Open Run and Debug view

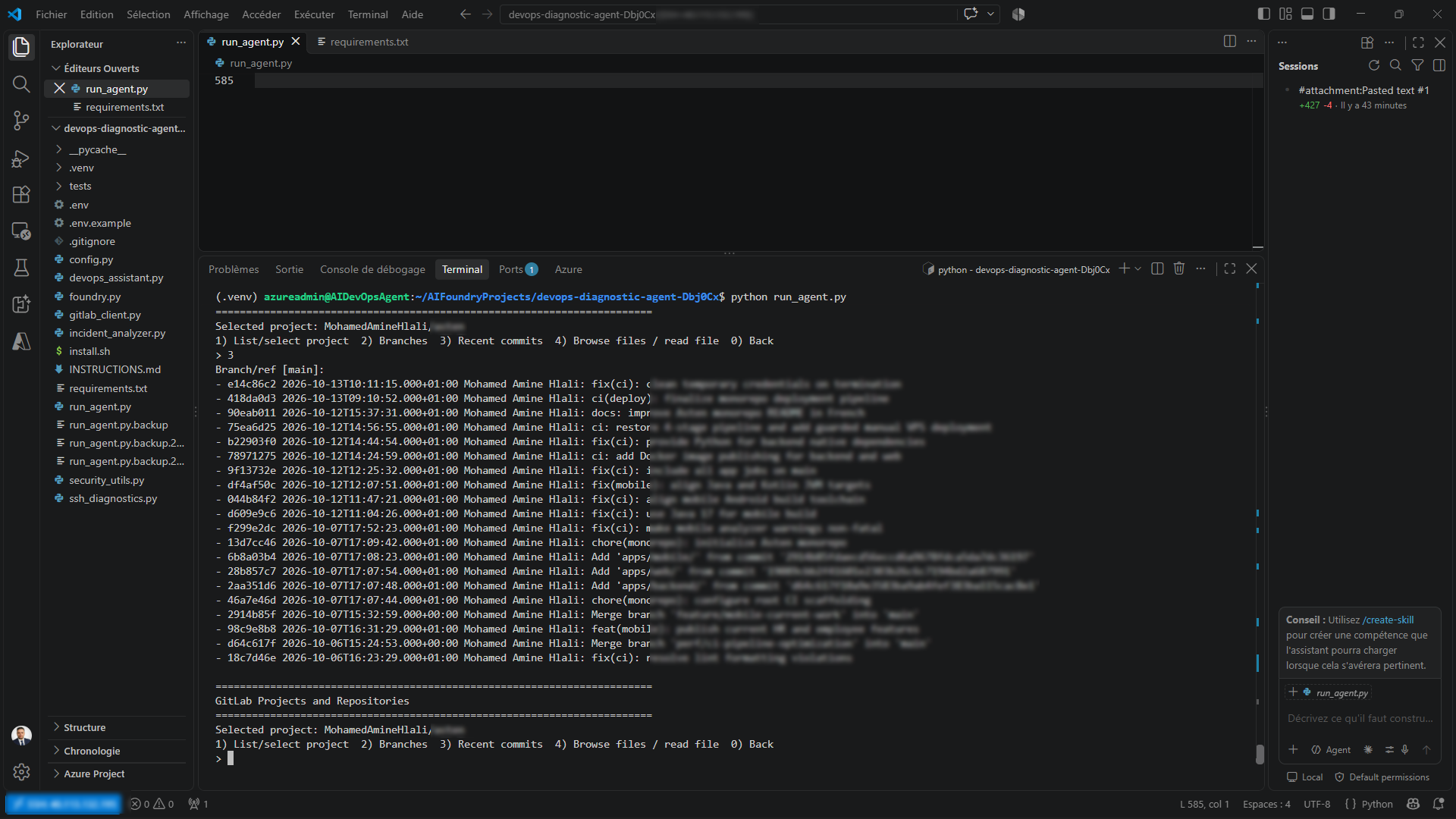[x=21, y=158]
